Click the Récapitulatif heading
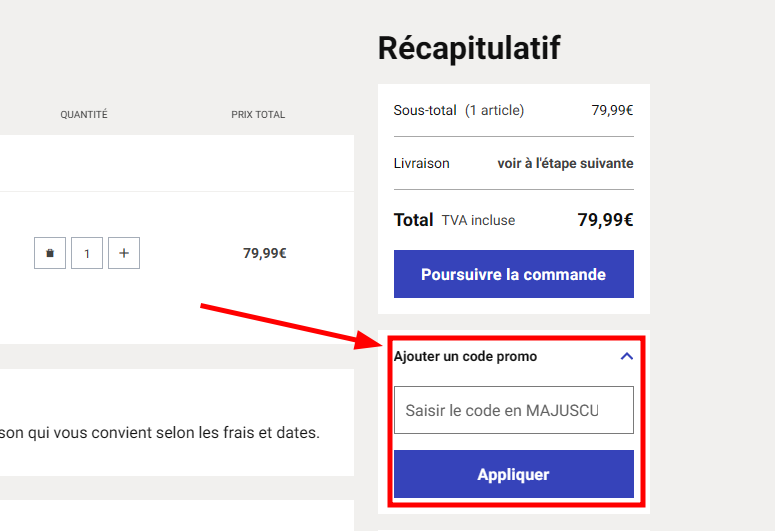Screen dimensions: 775x531 click(x=469, y=48)
